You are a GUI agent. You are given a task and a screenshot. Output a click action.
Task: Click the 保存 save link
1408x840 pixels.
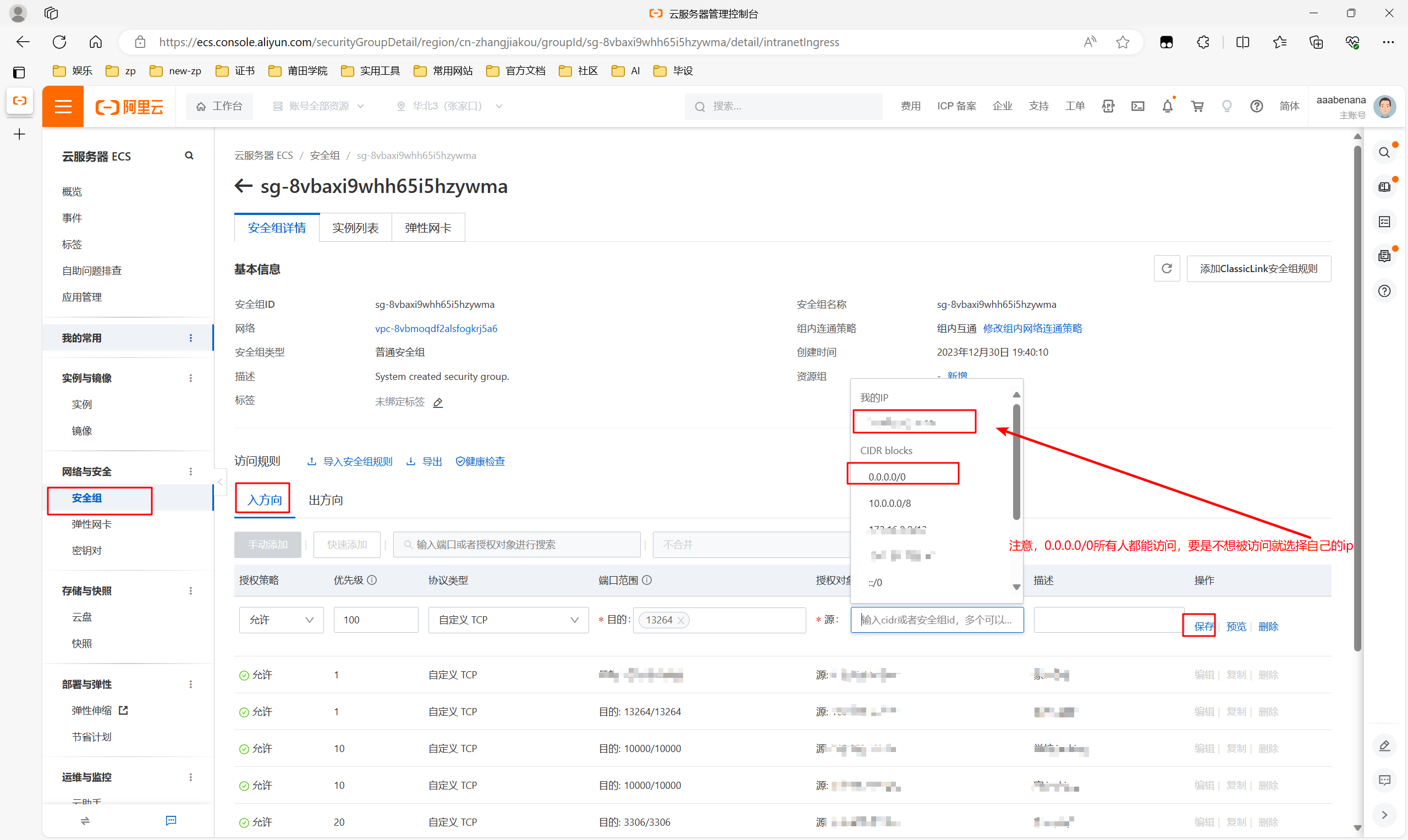pyautogui.click(x=1203, y=627)
